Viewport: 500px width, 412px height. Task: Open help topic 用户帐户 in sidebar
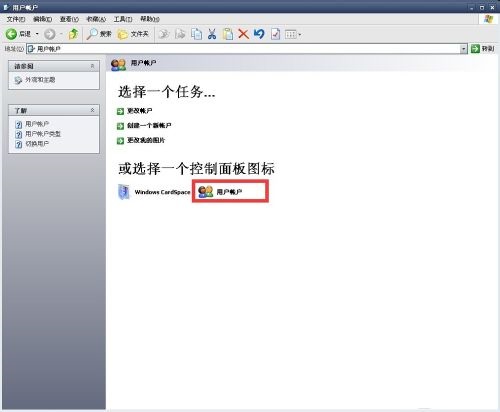click(x=37, y=124)
